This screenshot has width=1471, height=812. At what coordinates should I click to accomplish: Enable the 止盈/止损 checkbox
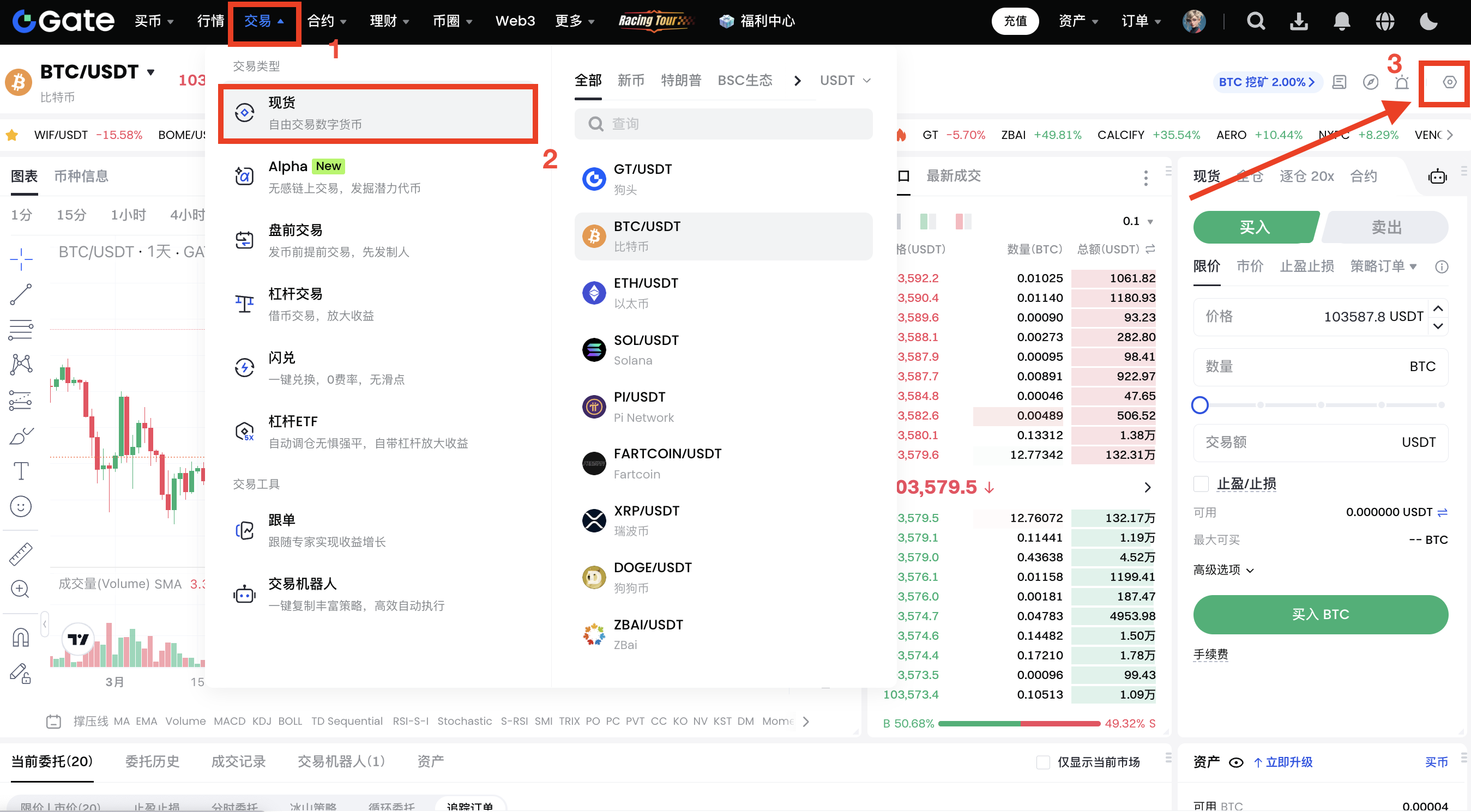[1201, 483]
